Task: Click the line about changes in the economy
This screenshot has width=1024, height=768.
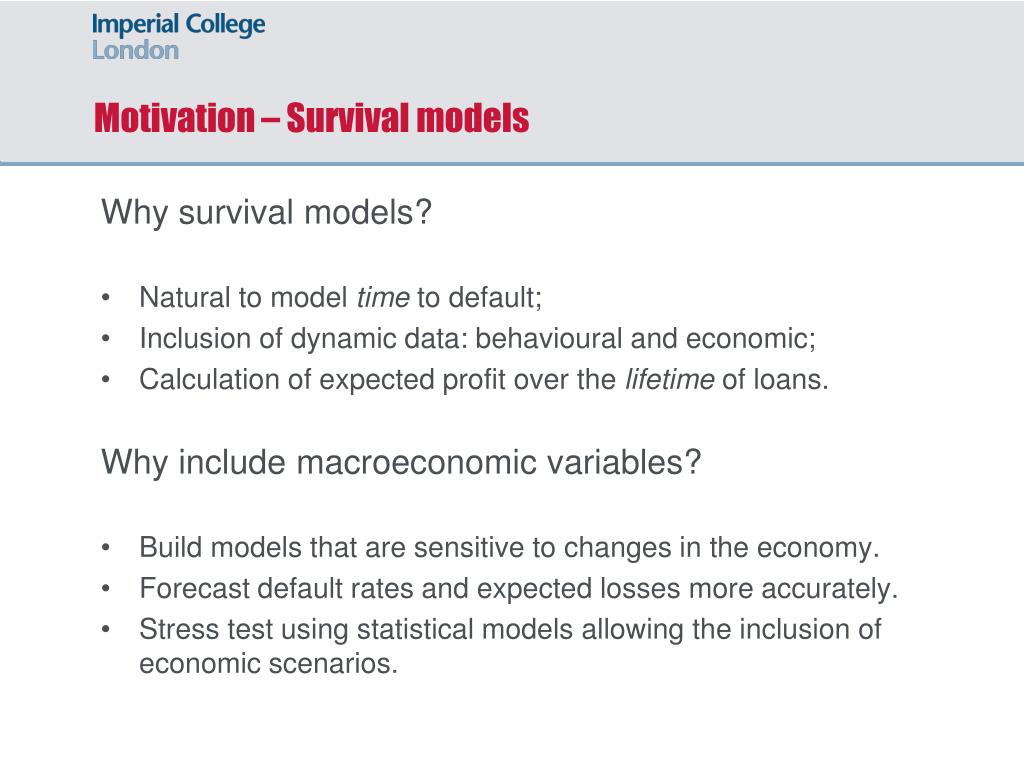Action: [509, 548]
